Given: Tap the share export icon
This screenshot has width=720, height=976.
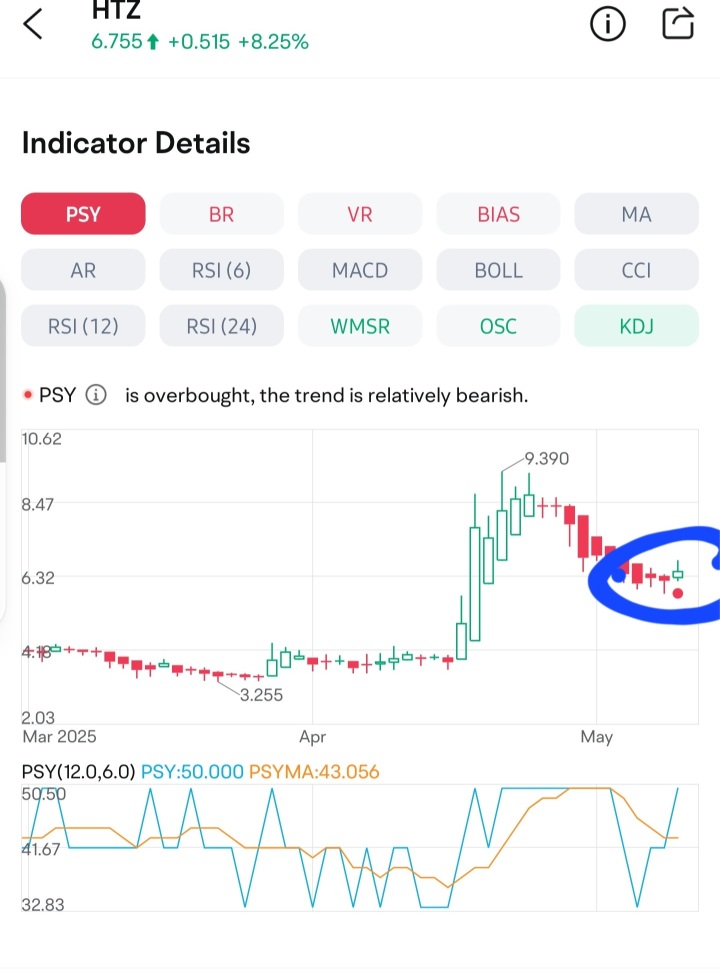Looking at the screenshot, I should coord(678,23).
